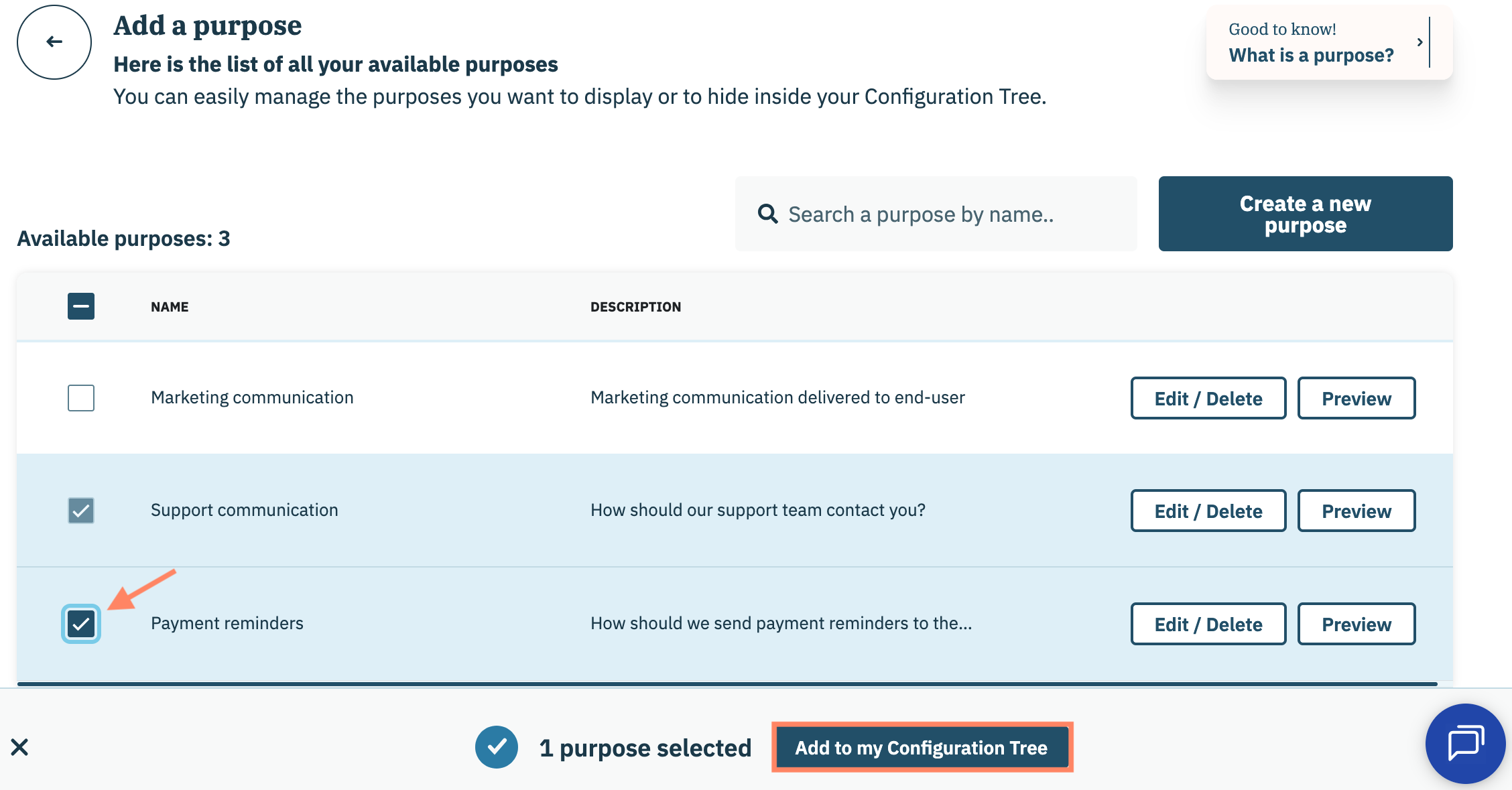Open the 'Good to know!' info card
1512x790 pixels.
click(1310, 43)
